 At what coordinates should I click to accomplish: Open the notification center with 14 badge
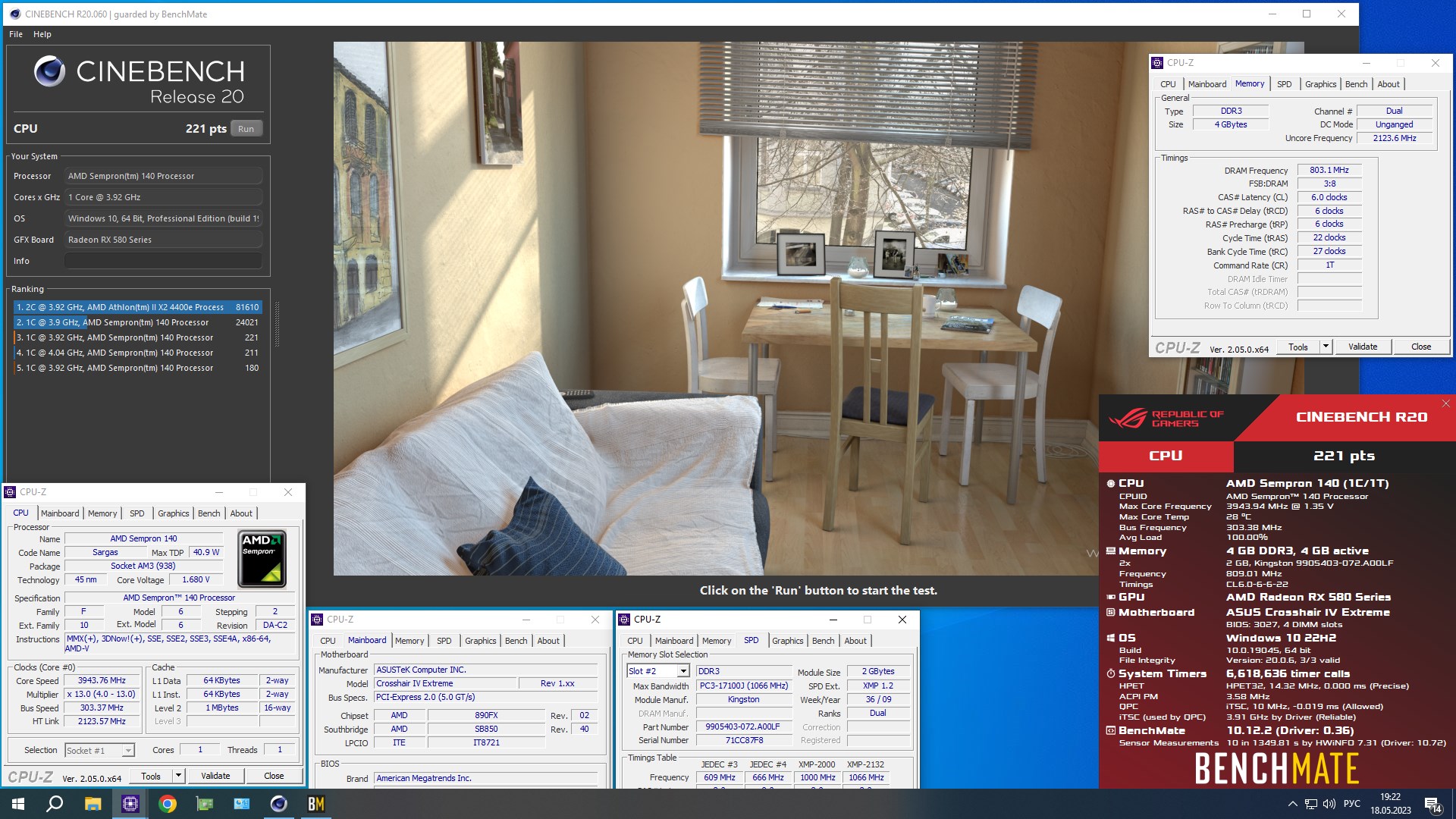[x=1432, y=805]
